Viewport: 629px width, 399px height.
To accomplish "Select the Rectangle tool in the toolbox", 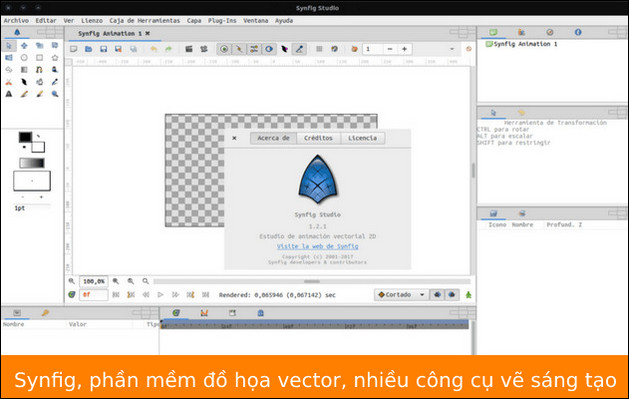I will [39, 58].
